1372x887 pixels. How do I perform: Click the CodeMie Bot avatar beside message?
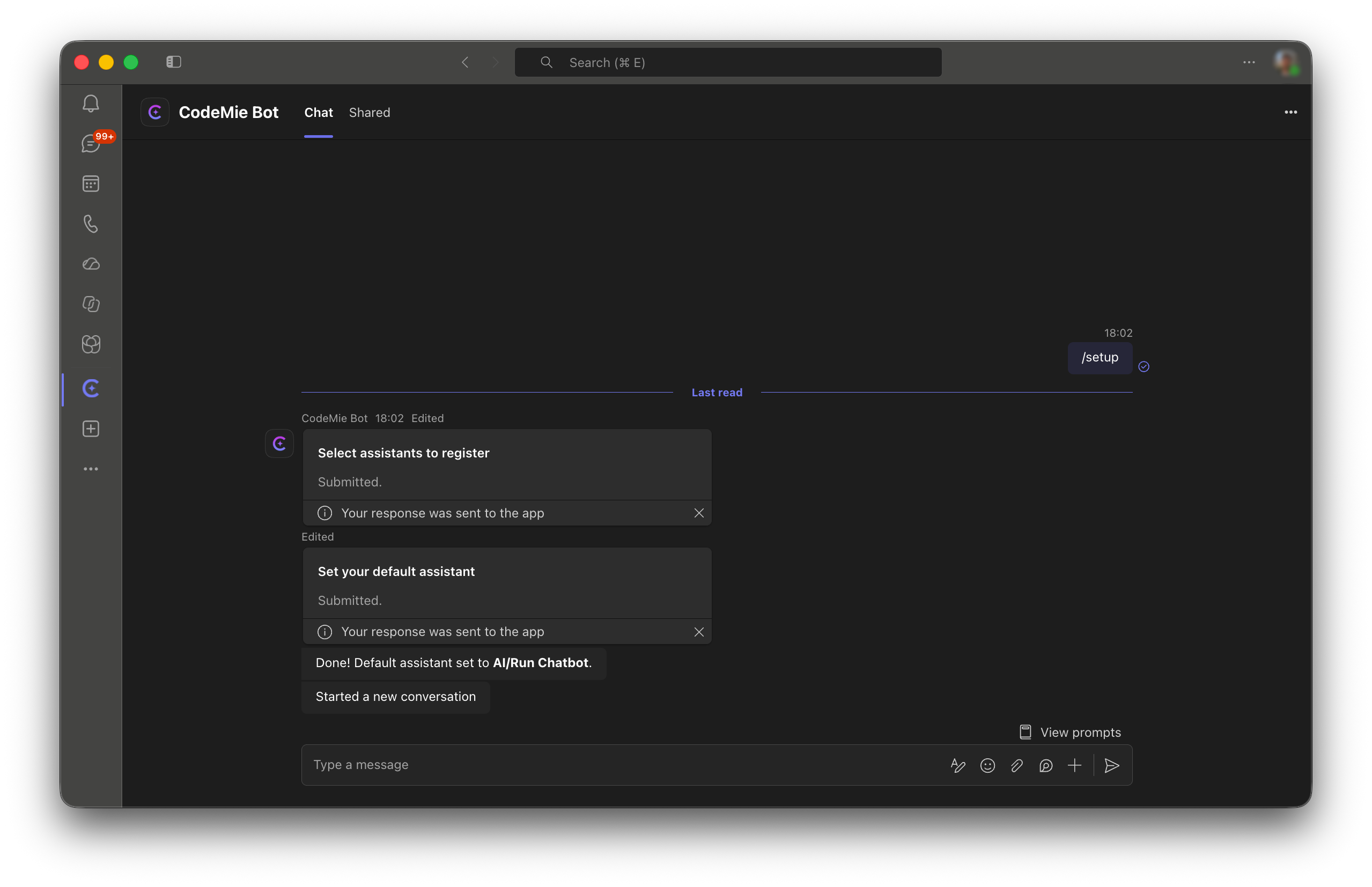click(x=279, y=443)
